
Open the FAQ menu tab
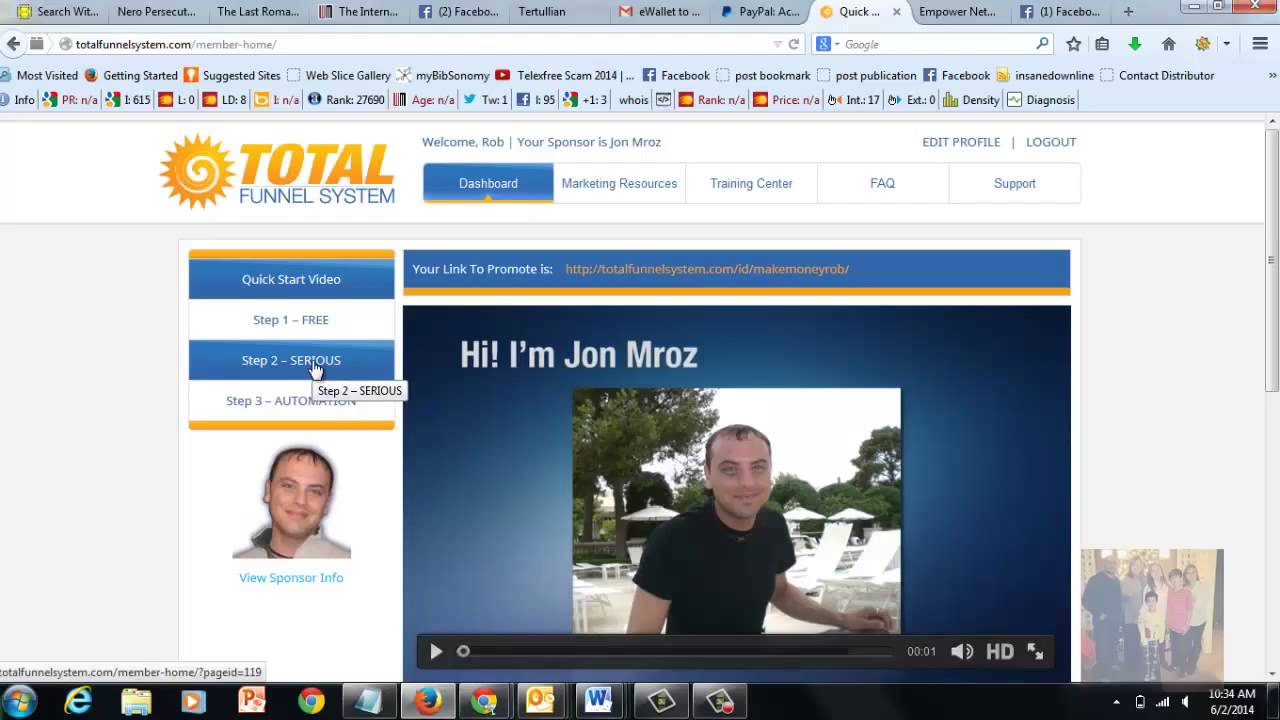(x=882, y=183)
